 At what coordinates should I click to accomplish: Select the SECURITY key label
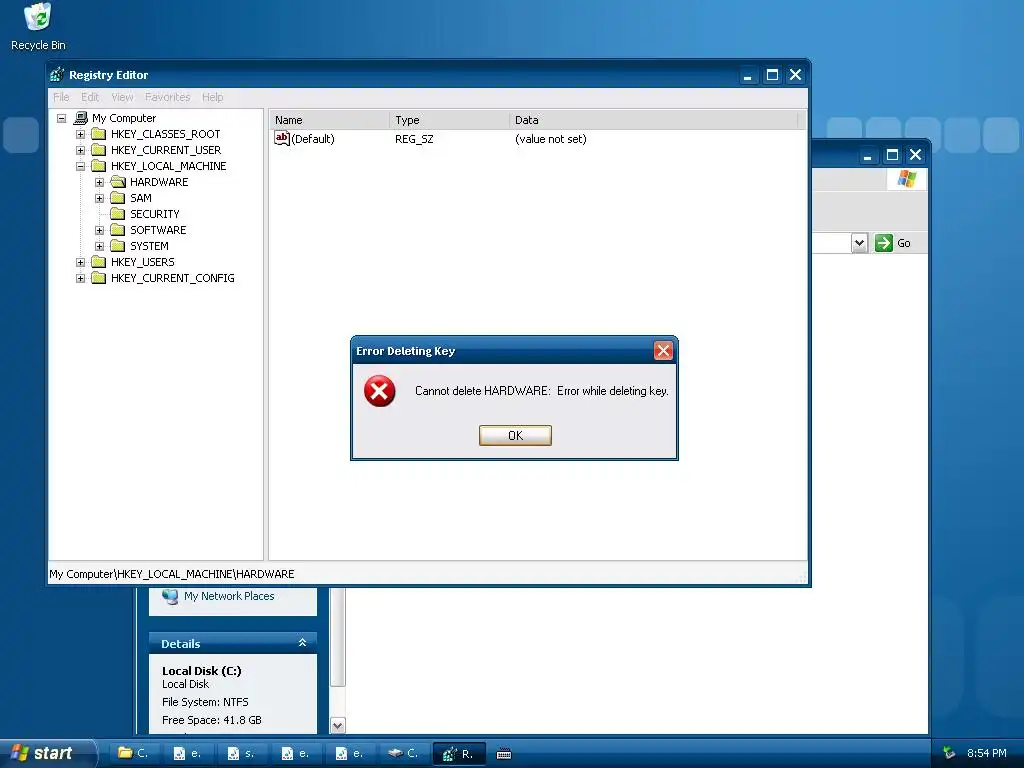tap(155, 214)
